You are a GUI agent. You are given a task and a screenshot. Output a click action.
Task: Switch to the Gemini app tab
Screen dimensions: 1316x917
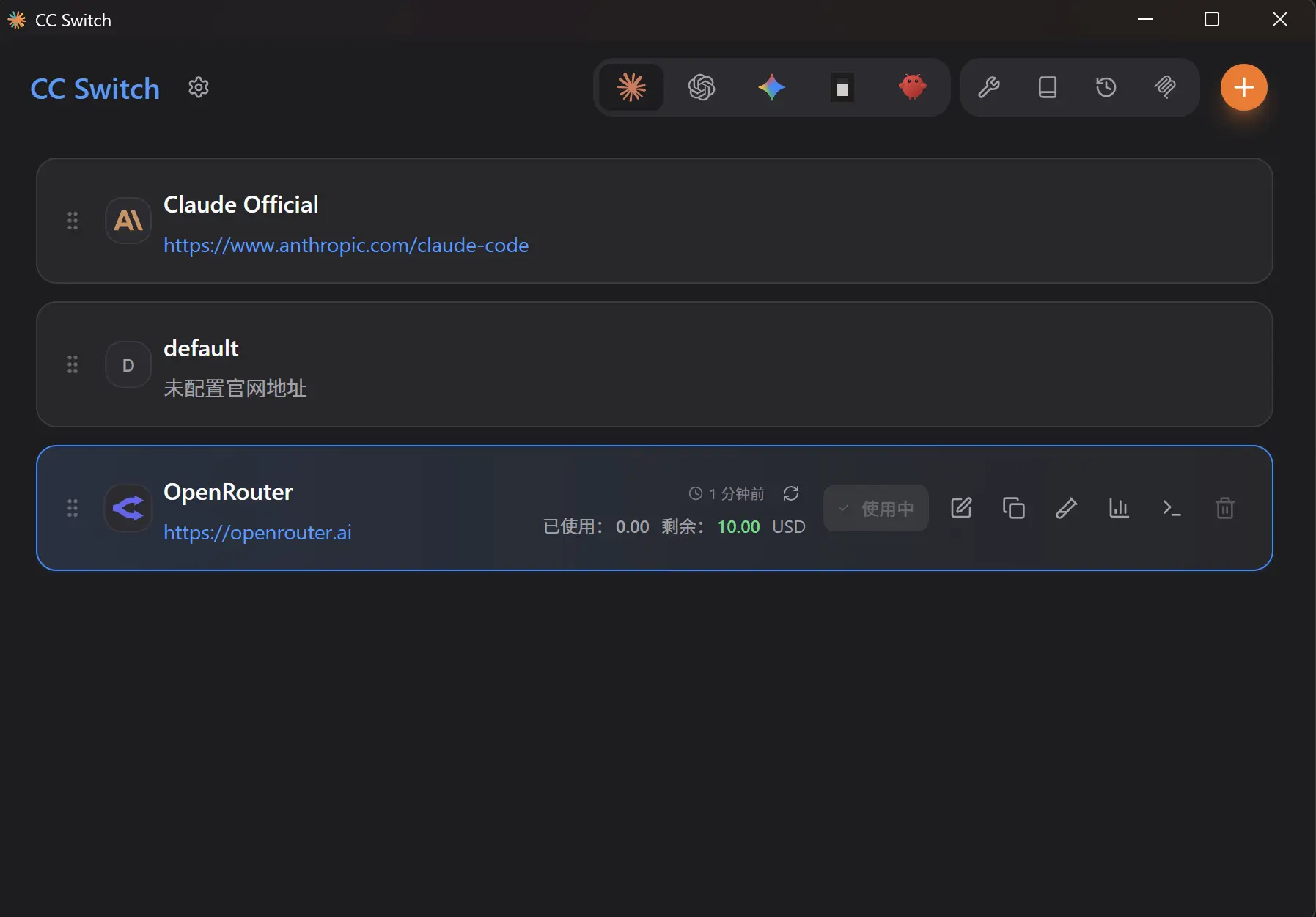(x=772, y=88)
